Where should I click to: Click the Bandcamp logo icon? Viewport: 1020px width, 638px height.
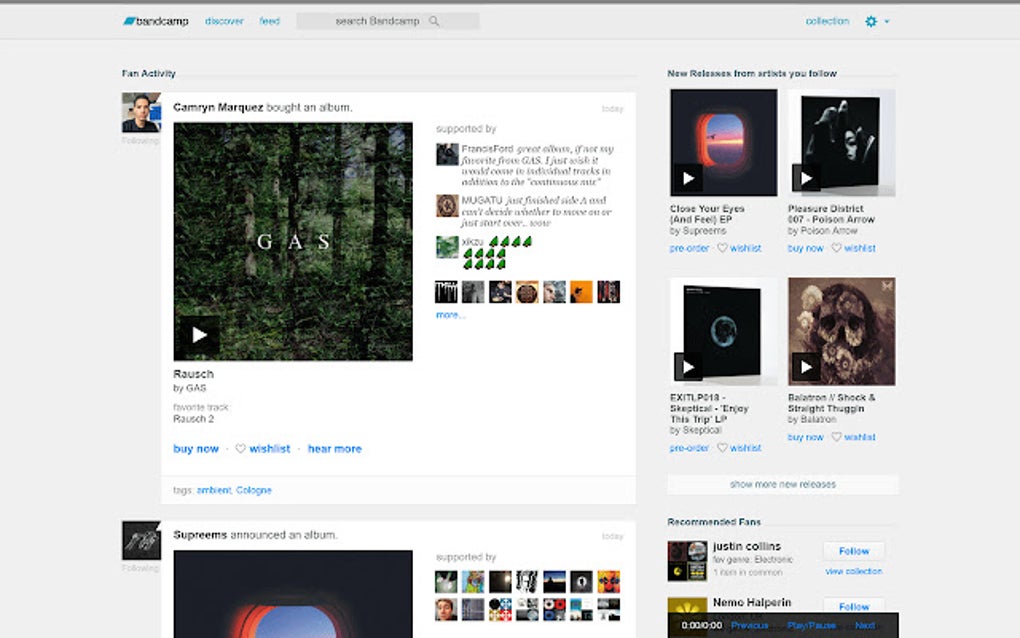[130, 20]
